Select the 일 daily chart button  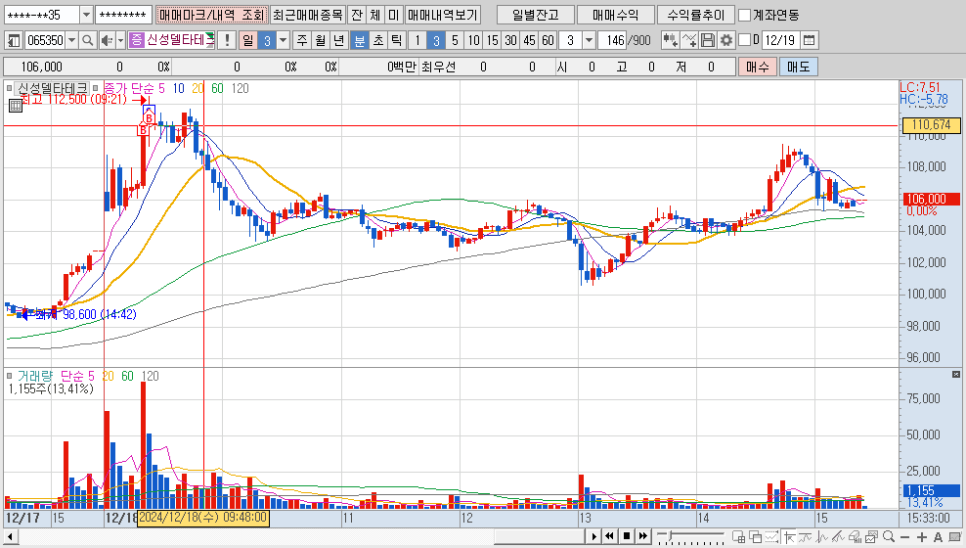tap(248, 40)
